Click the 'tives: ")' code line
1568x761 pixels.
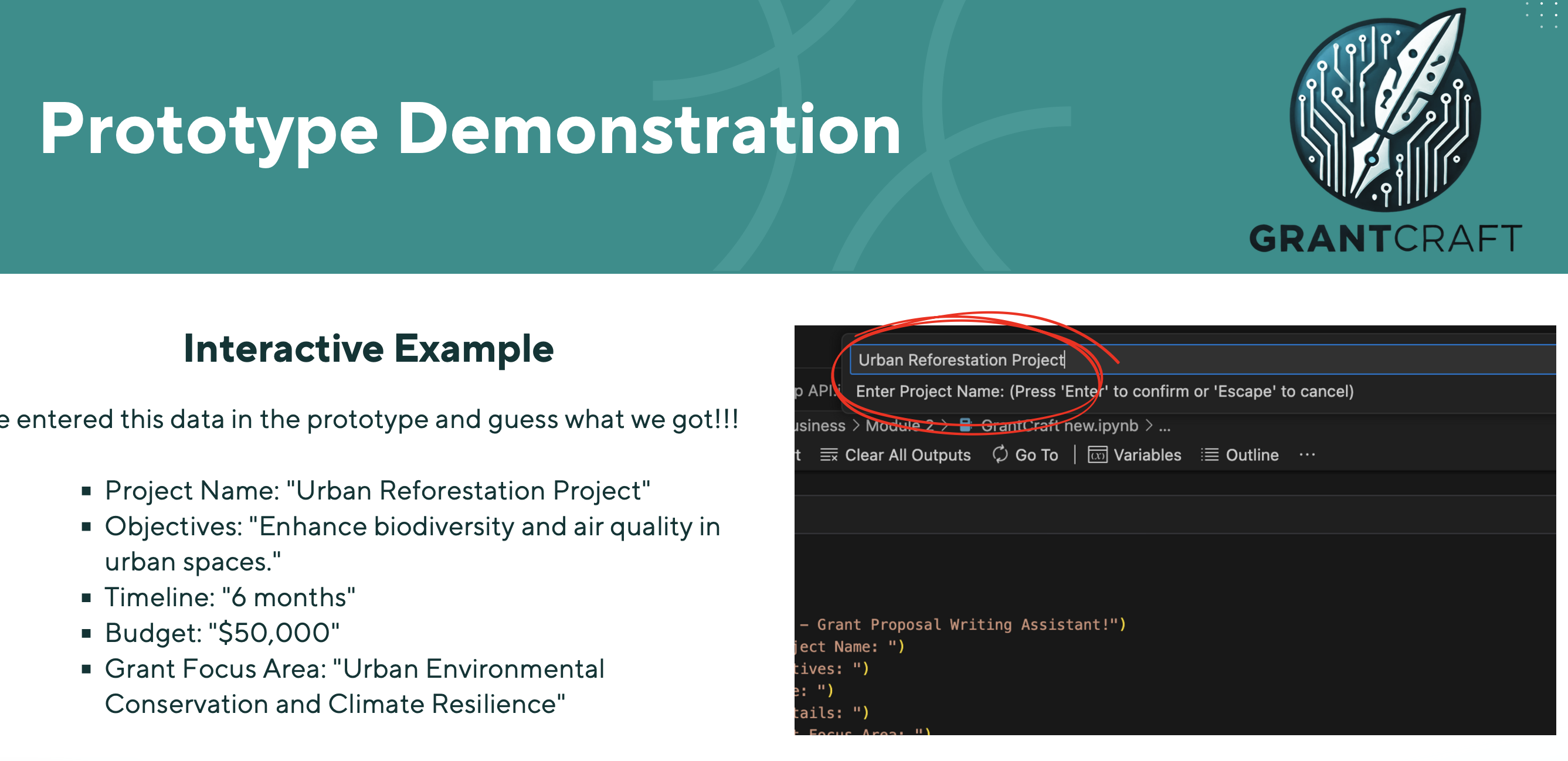[x=831, y=668]
